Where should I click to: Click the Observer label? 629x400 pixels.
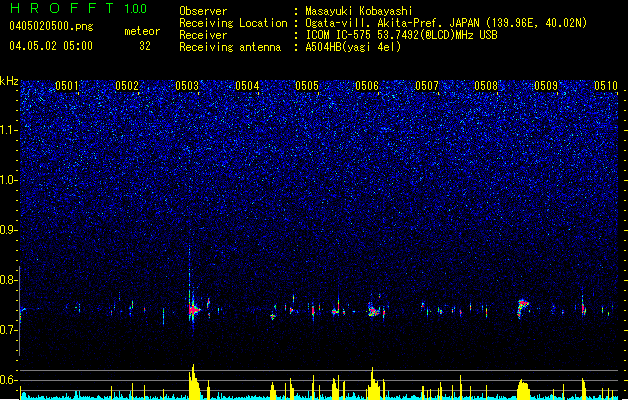pos(203,11)
